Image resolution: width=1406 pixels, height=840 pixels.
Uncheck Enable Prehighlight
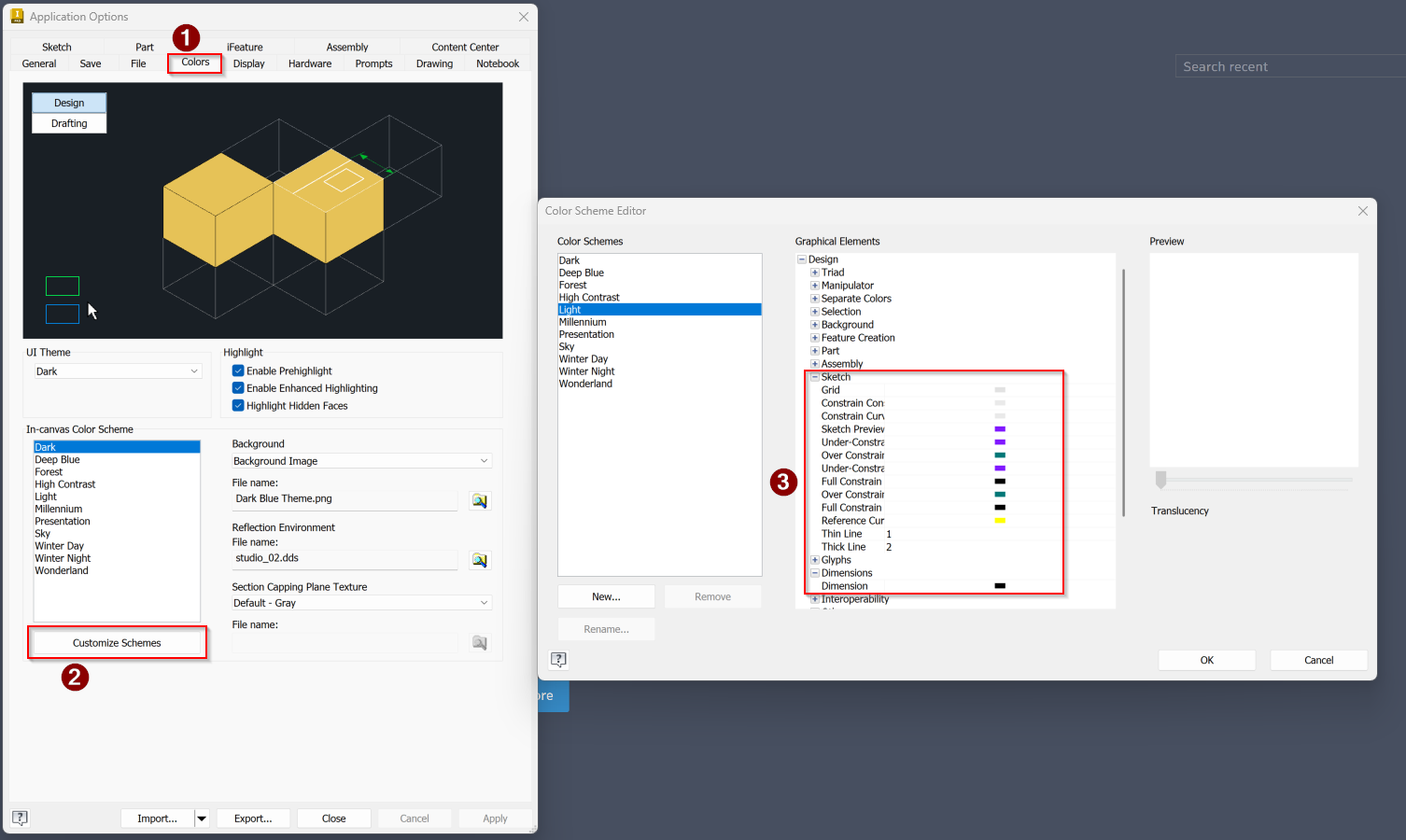click(x=238, y=371)
